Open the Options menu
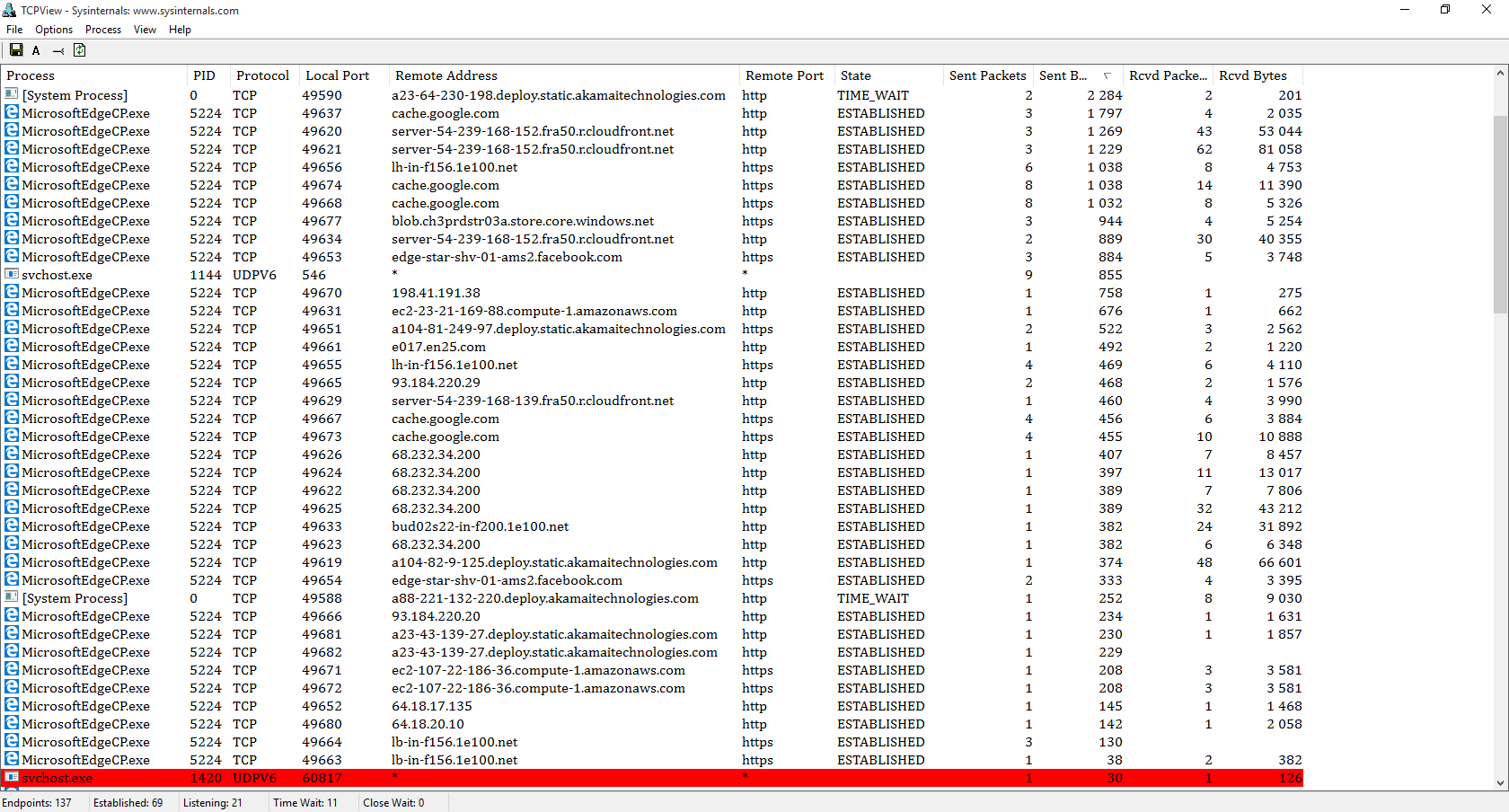 [54, 30]
